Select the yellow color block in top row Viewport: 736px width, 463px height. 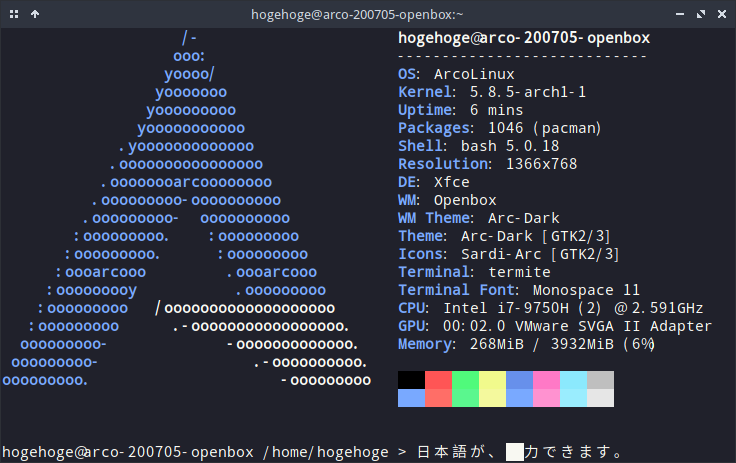click(x=492, y=380)
